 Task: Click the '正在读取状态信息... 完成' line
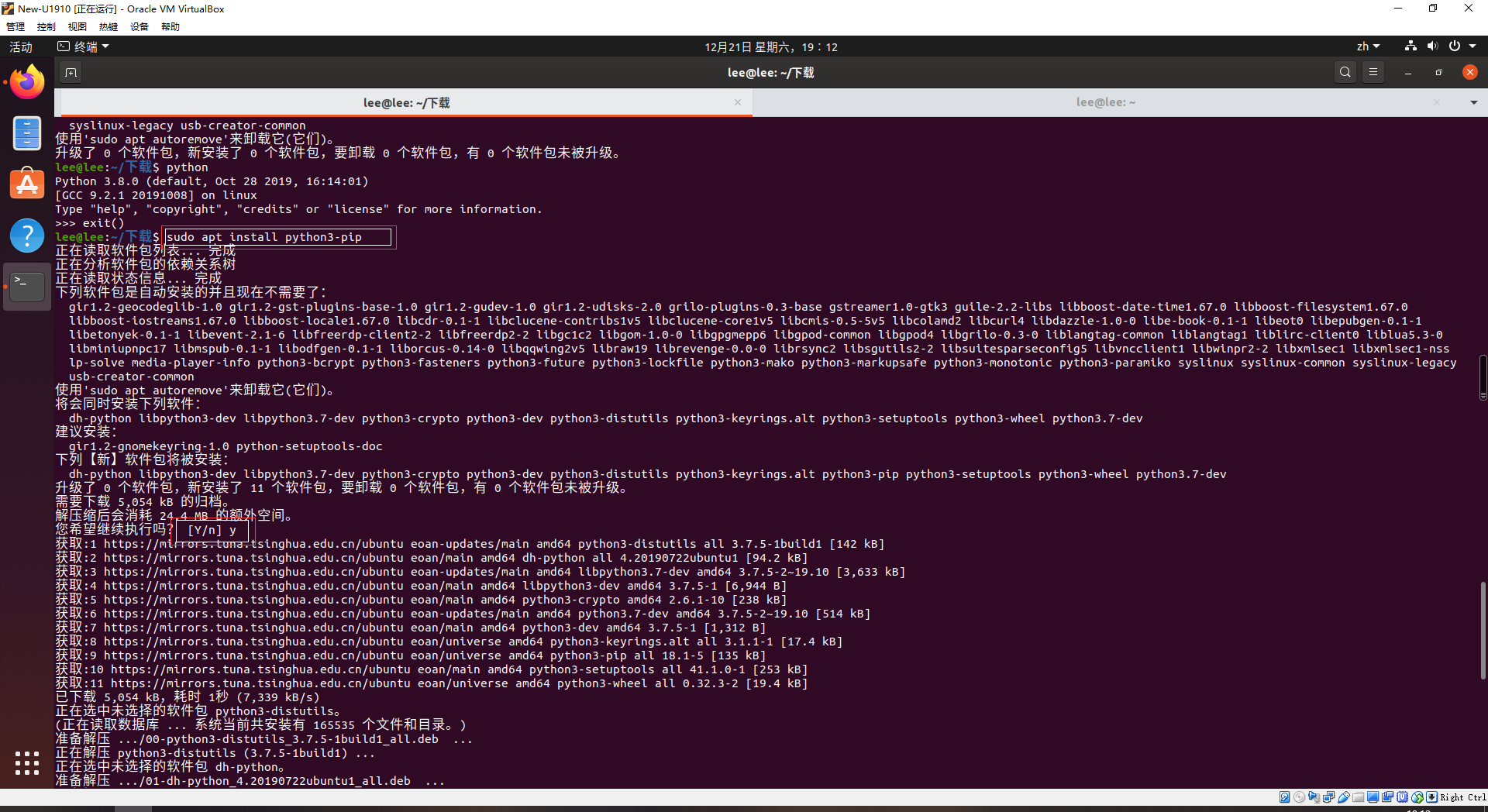138,278
